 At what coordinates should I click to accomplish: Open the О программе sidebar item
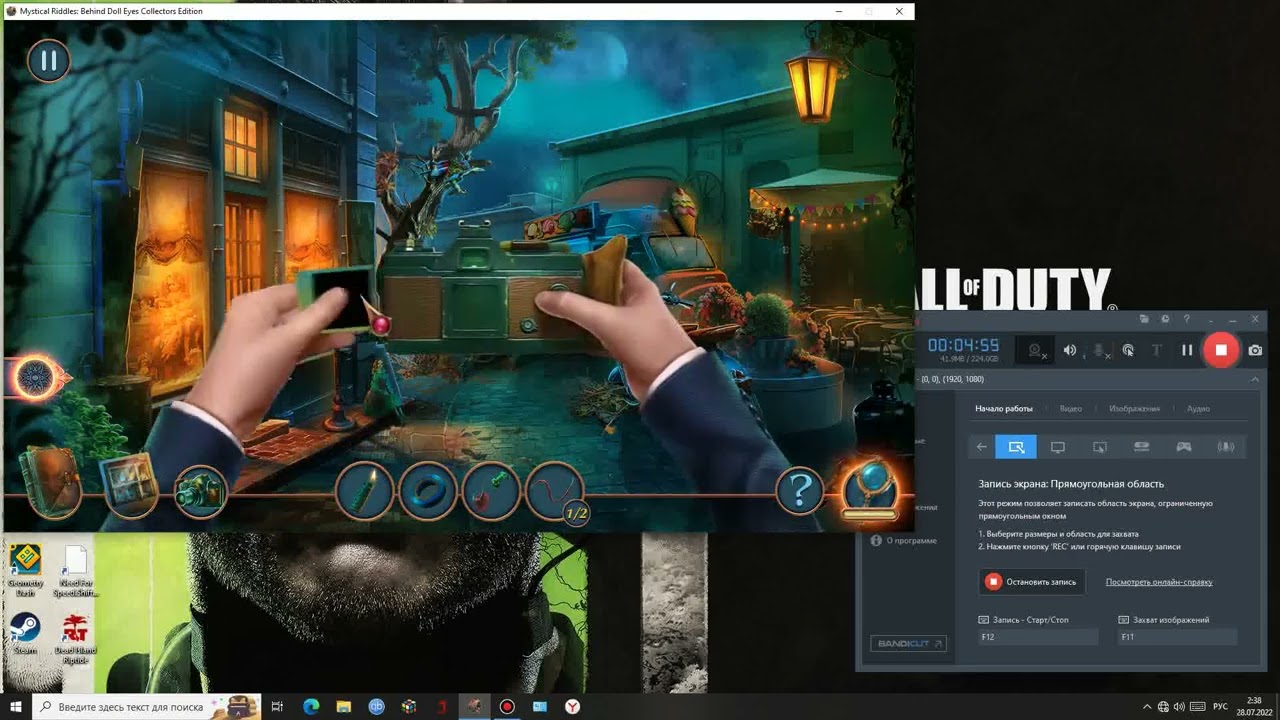(x=904, y=540)
